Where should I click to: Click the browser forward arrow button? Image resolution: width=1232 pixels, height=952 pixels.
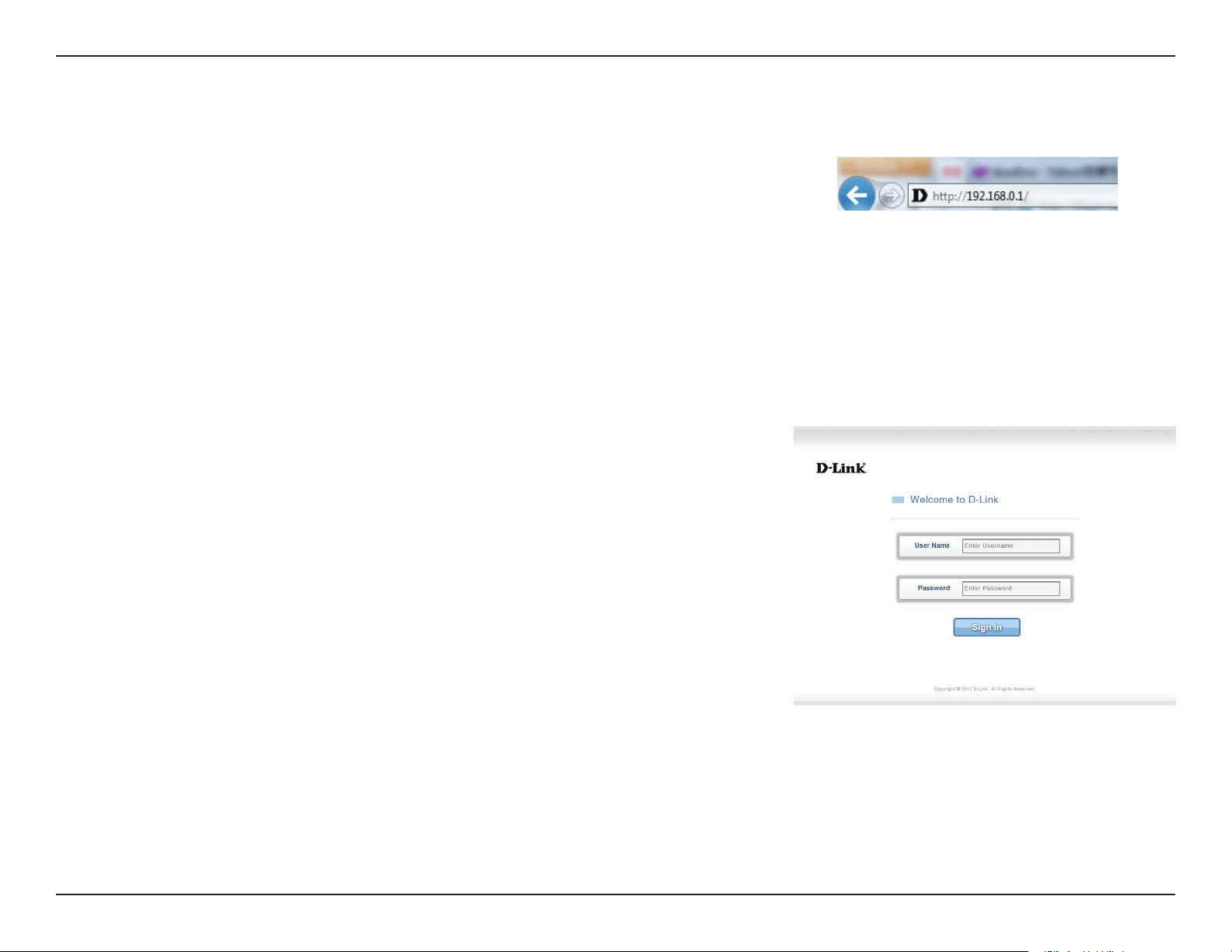point(892,196)
